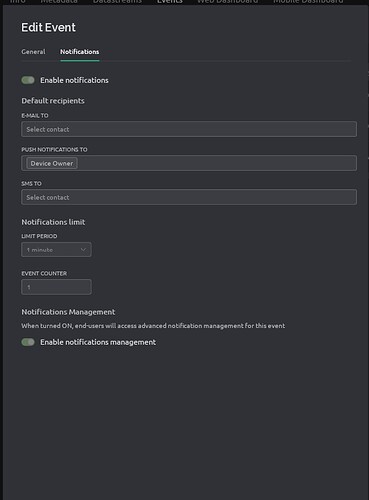369x500 pixels.
Task: Toggle Enable notifications management switch
Action: click(28, 342)
